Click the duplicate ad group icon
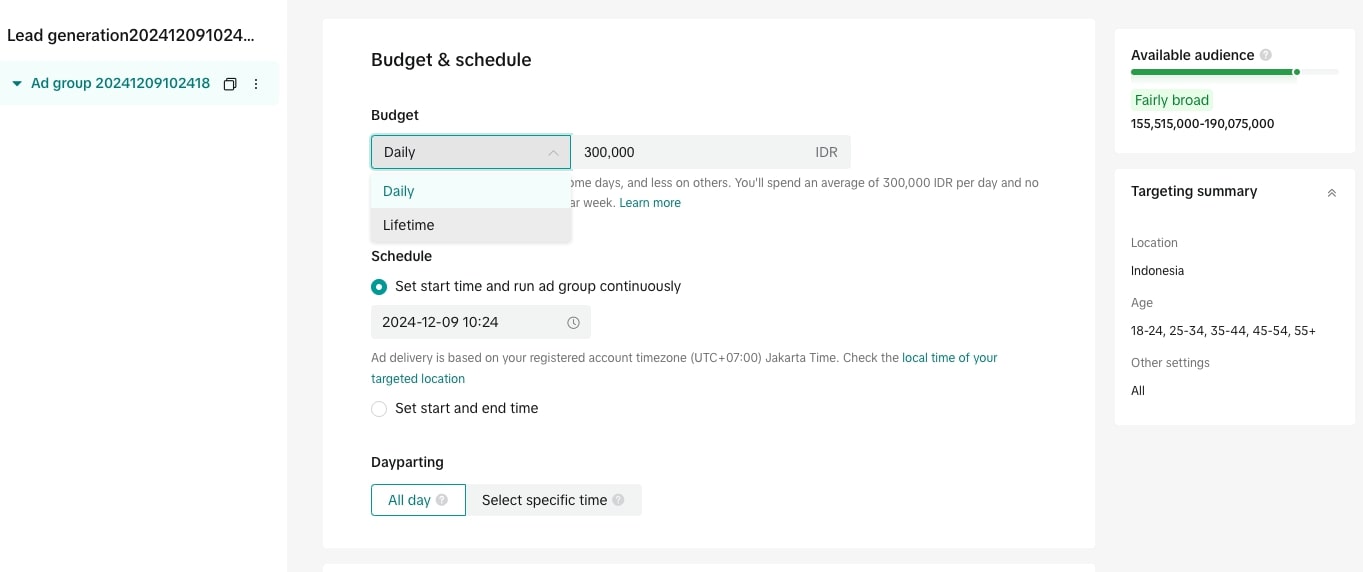 [x=230, y=84]
